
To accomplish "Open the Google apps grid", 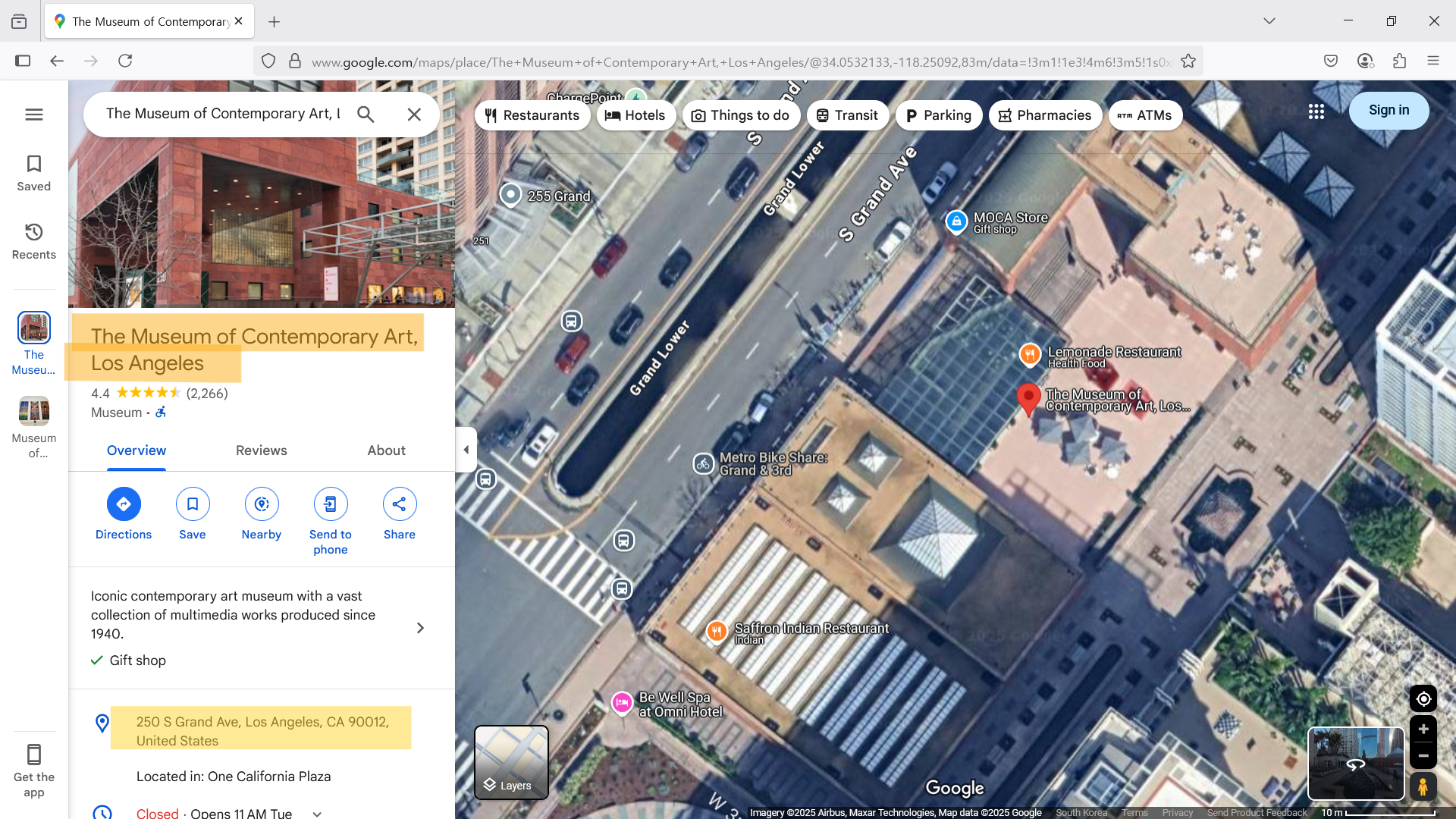I will [1316, 111].
